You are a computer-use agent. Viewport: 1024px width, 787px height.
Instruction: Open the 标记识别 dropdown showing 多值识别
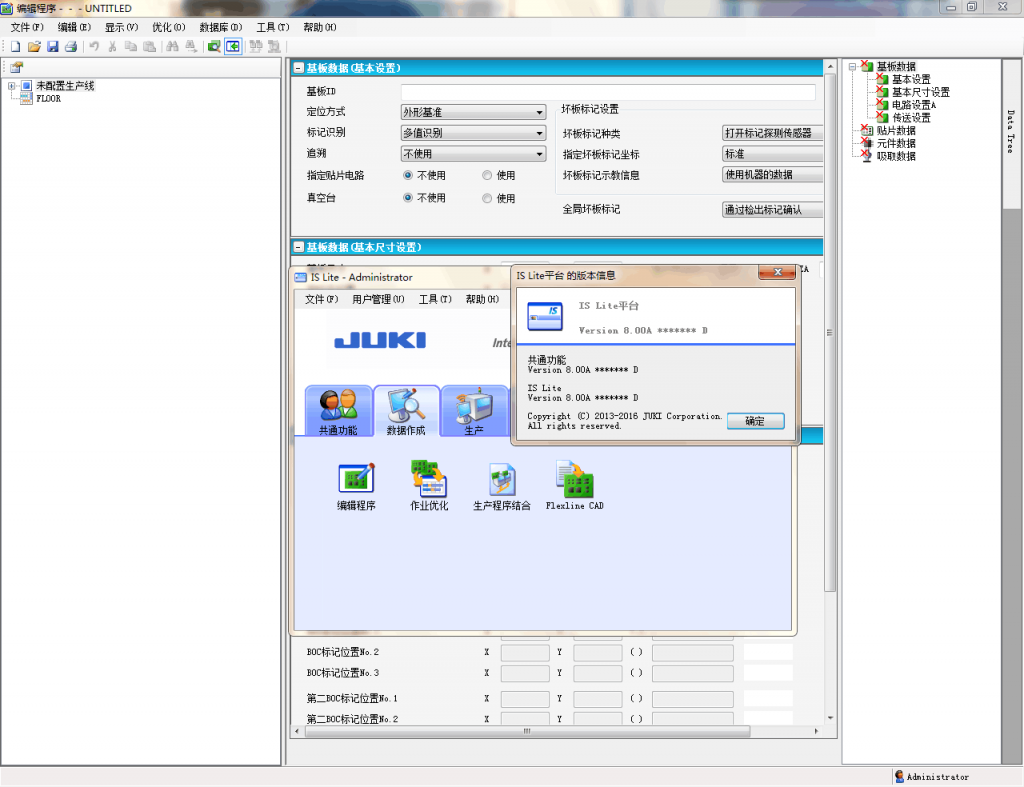click(x=473, y=133)
